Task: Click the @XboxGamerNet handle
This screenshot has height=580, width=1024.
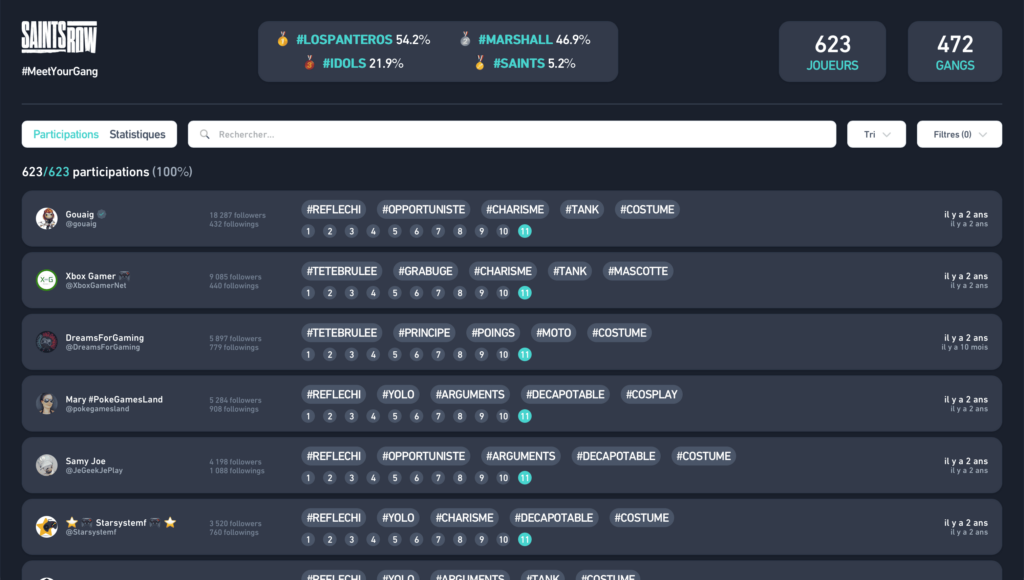Action: coord(96,285)
